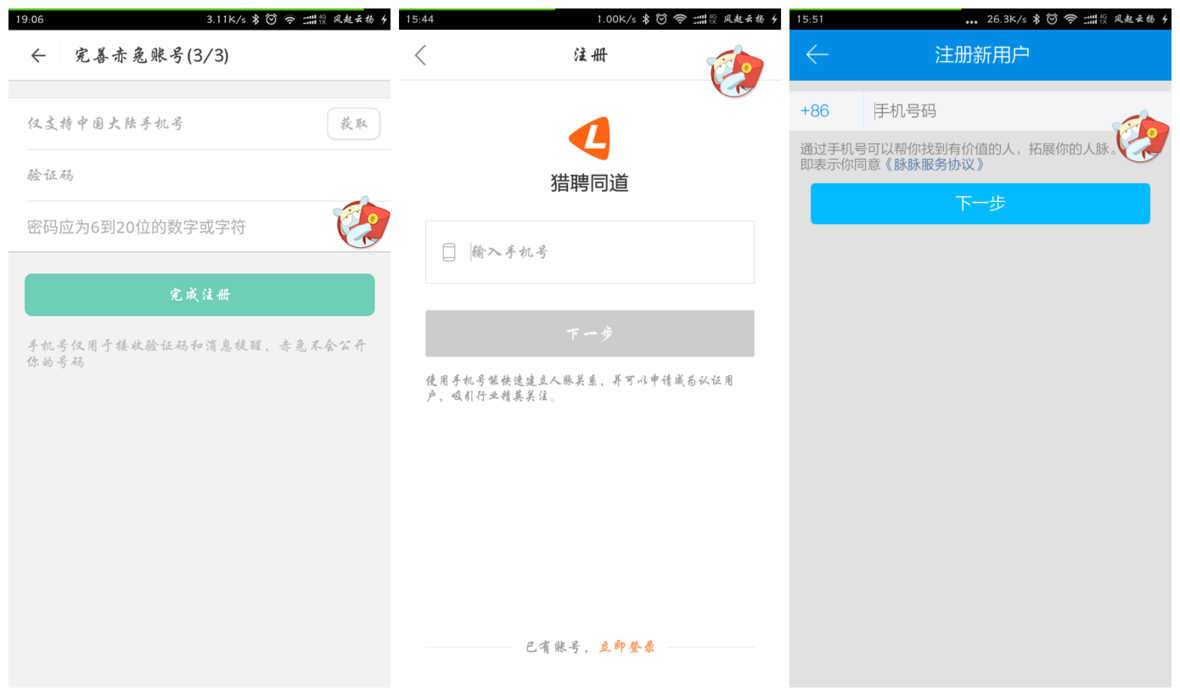Open the +86 country code selector

tap(815, 111)
